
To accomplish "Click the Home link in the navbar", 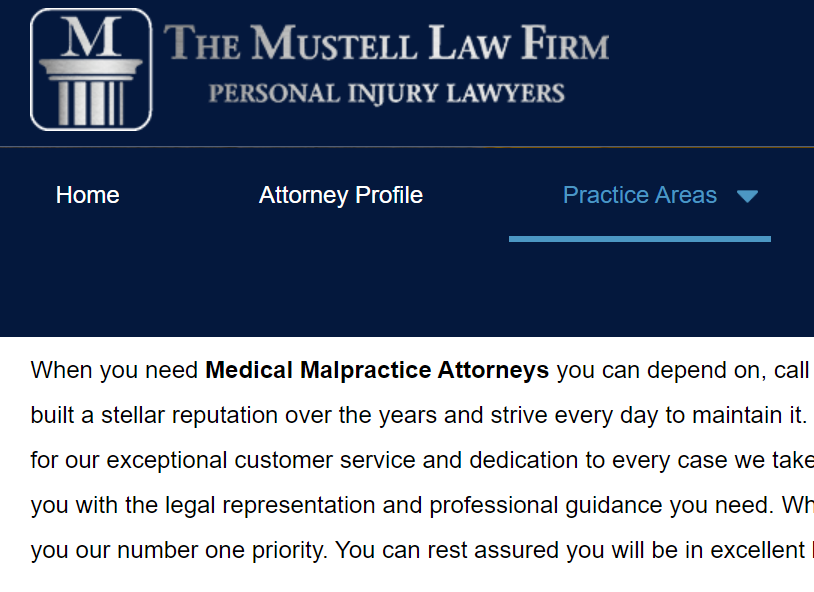I will click(x=87, y=195).
